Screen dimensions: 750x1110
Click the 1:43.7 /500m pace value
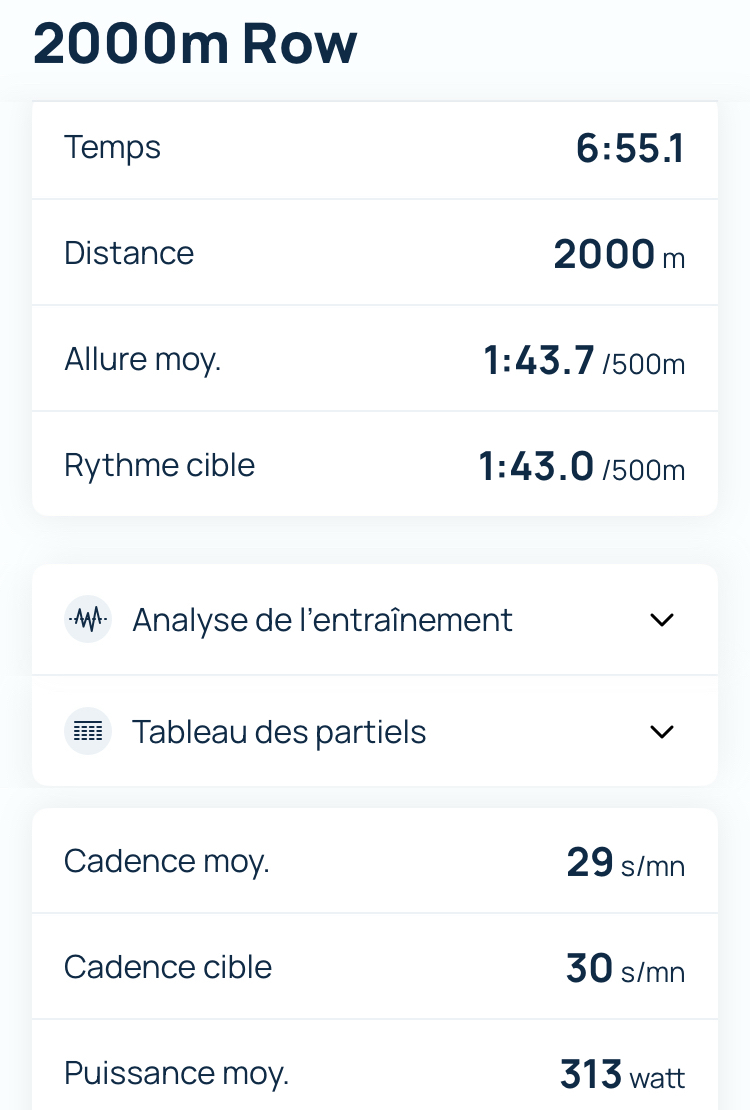click(584, 361)
